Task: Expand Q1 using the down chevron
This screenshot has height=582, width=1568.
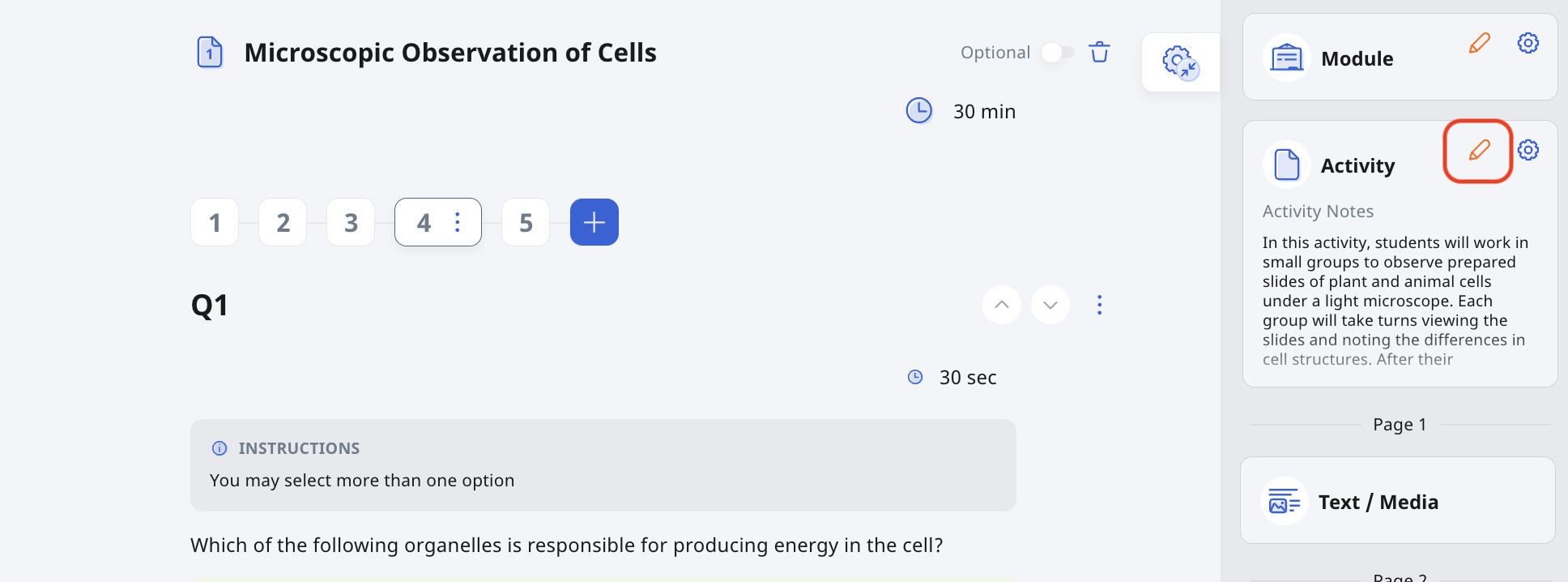Action: pos(1050,305)
